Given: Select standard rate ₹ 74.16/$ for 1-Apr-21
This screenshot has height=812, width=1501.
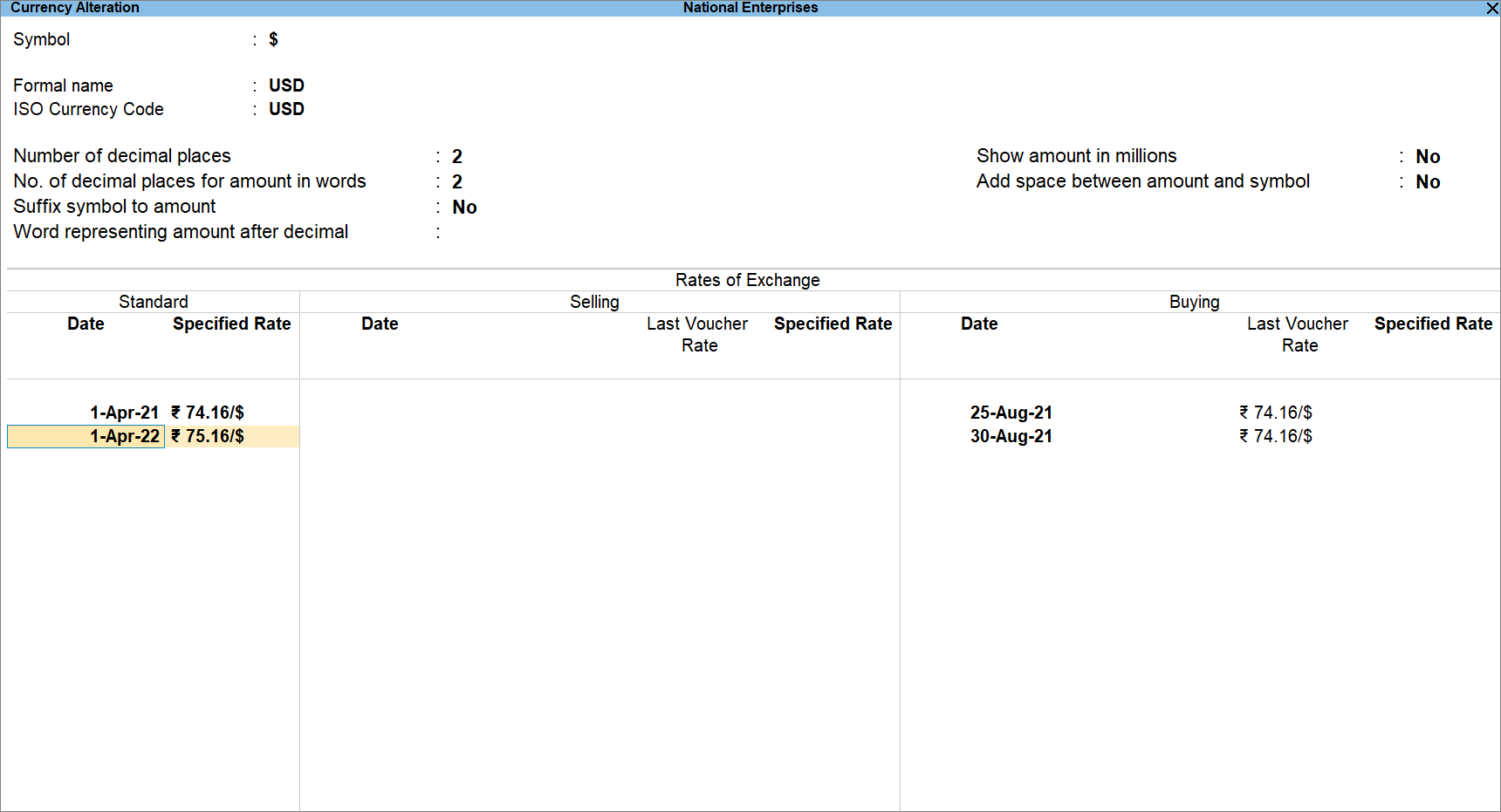Looking at the screenshot, I should pyautogui.click(x=208, y=413).
